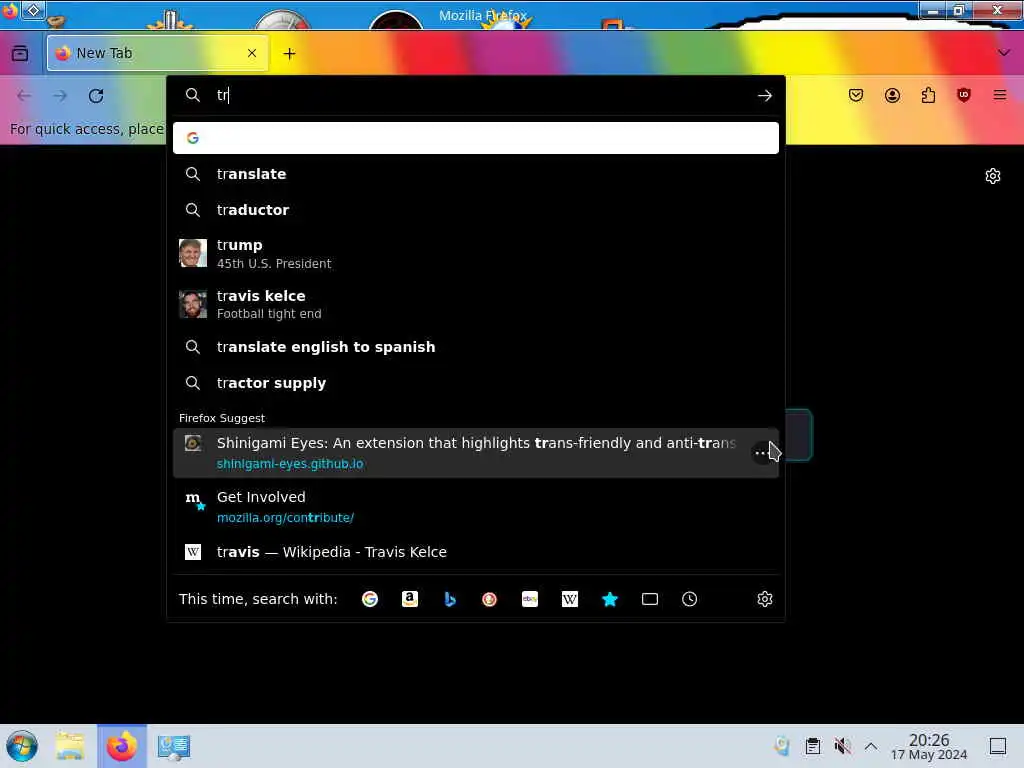List all tabs dropdown arrow

(x=1004, y=53)
